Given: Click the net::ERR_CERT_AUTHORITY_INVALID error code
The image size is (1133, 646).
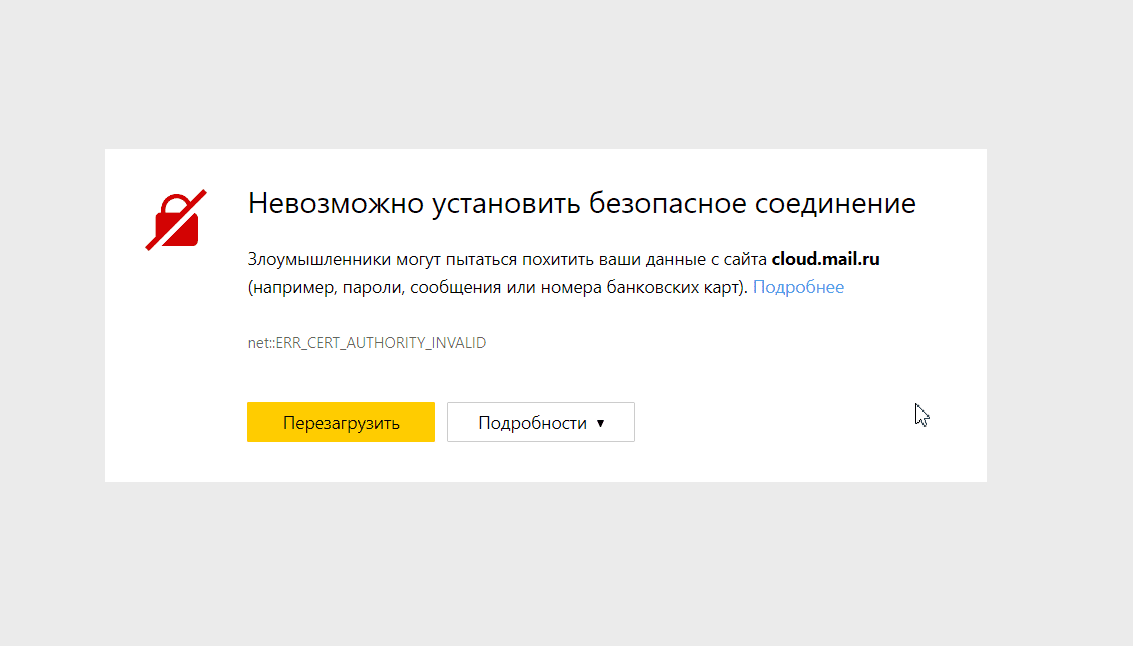Looking at the screenshot, I should (366, 343).
